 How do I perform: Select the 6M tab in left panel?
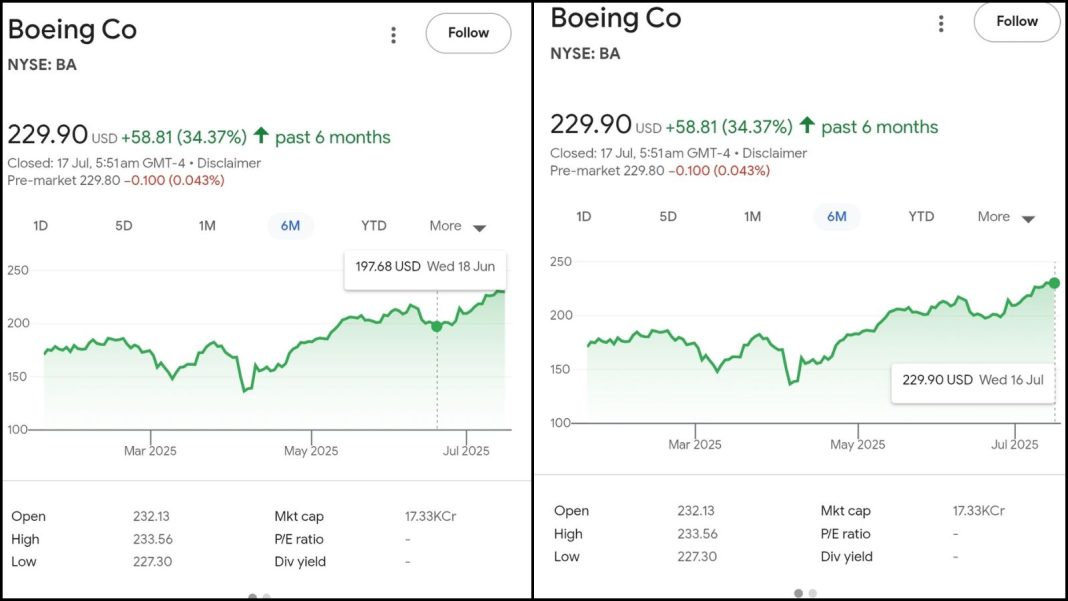[290, 226]
